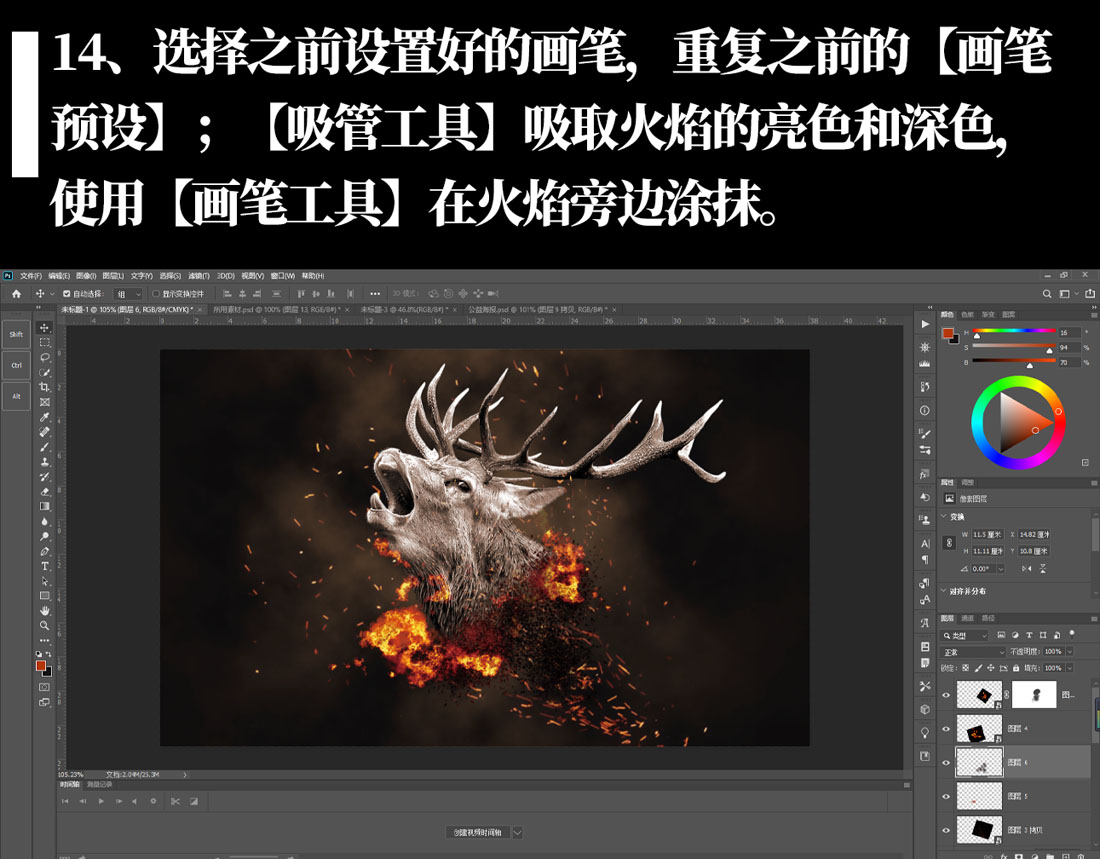Viewport: 1100px width, 859px height.
Task: Click the Shift modifier key button
Action: click(16, 335)
